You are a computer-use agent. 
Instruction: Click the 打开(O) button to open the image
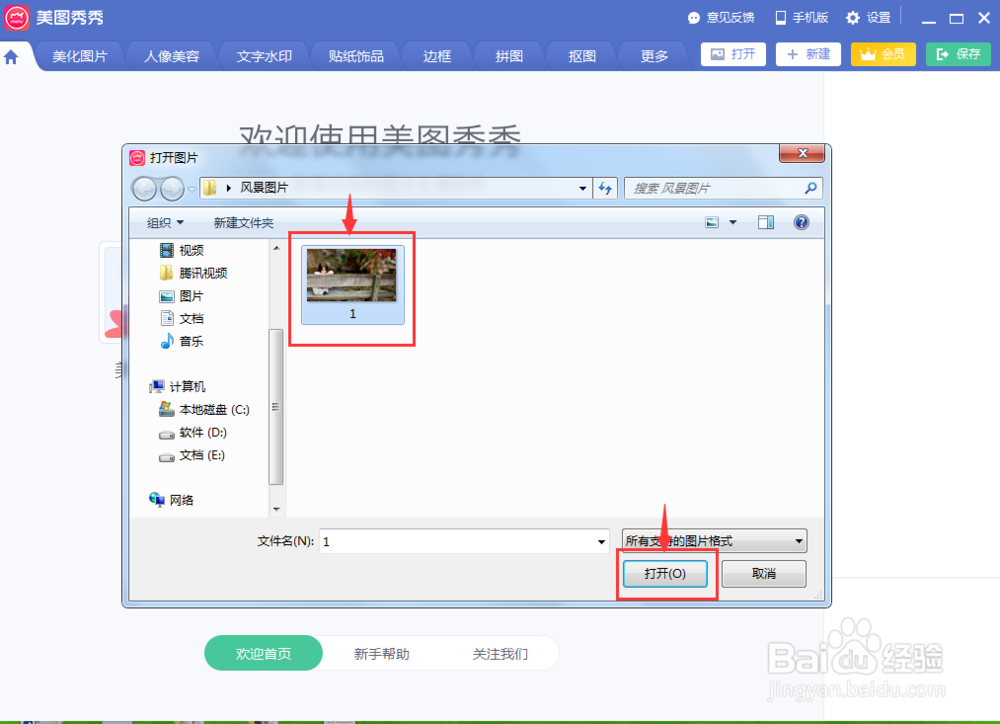pos(666,573)
